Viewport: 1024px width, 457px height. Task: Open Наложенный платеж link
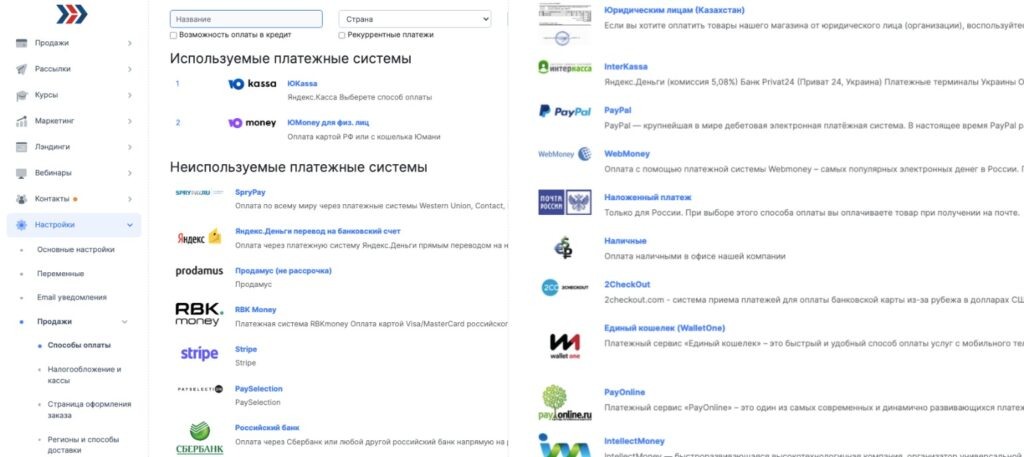pos(648,197)
